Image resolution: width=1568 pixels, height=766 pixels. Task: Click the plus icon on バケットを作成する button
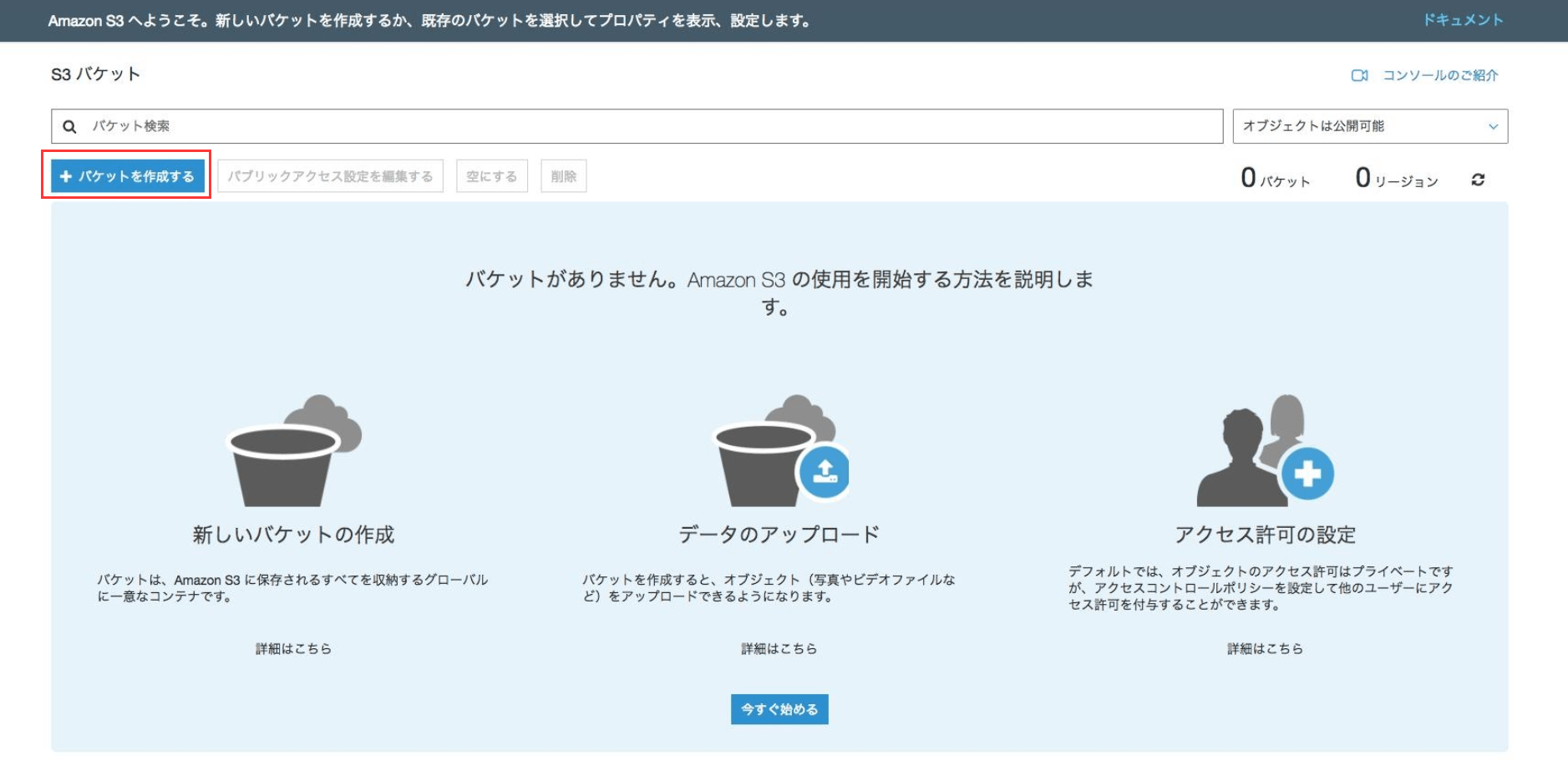(66, 176)
